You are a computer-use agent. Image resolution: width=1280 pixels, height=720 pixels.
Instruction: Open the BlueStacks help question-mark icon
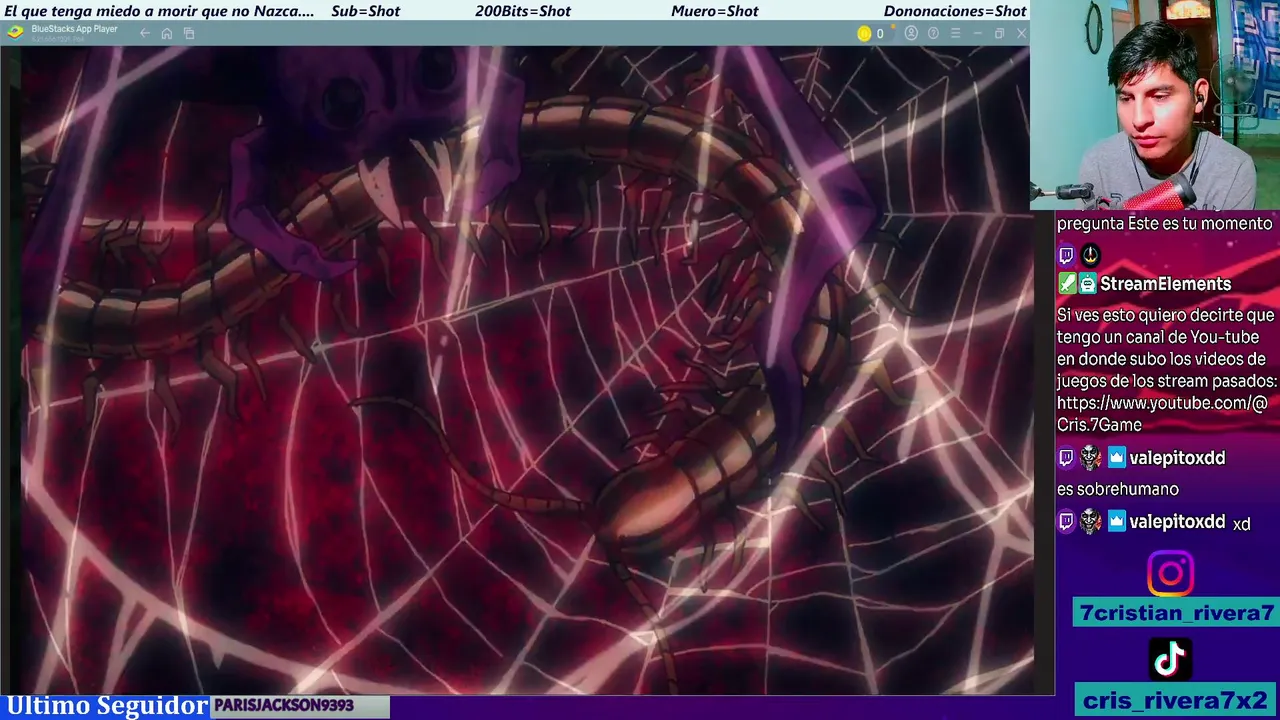click(x=933, y=33)
